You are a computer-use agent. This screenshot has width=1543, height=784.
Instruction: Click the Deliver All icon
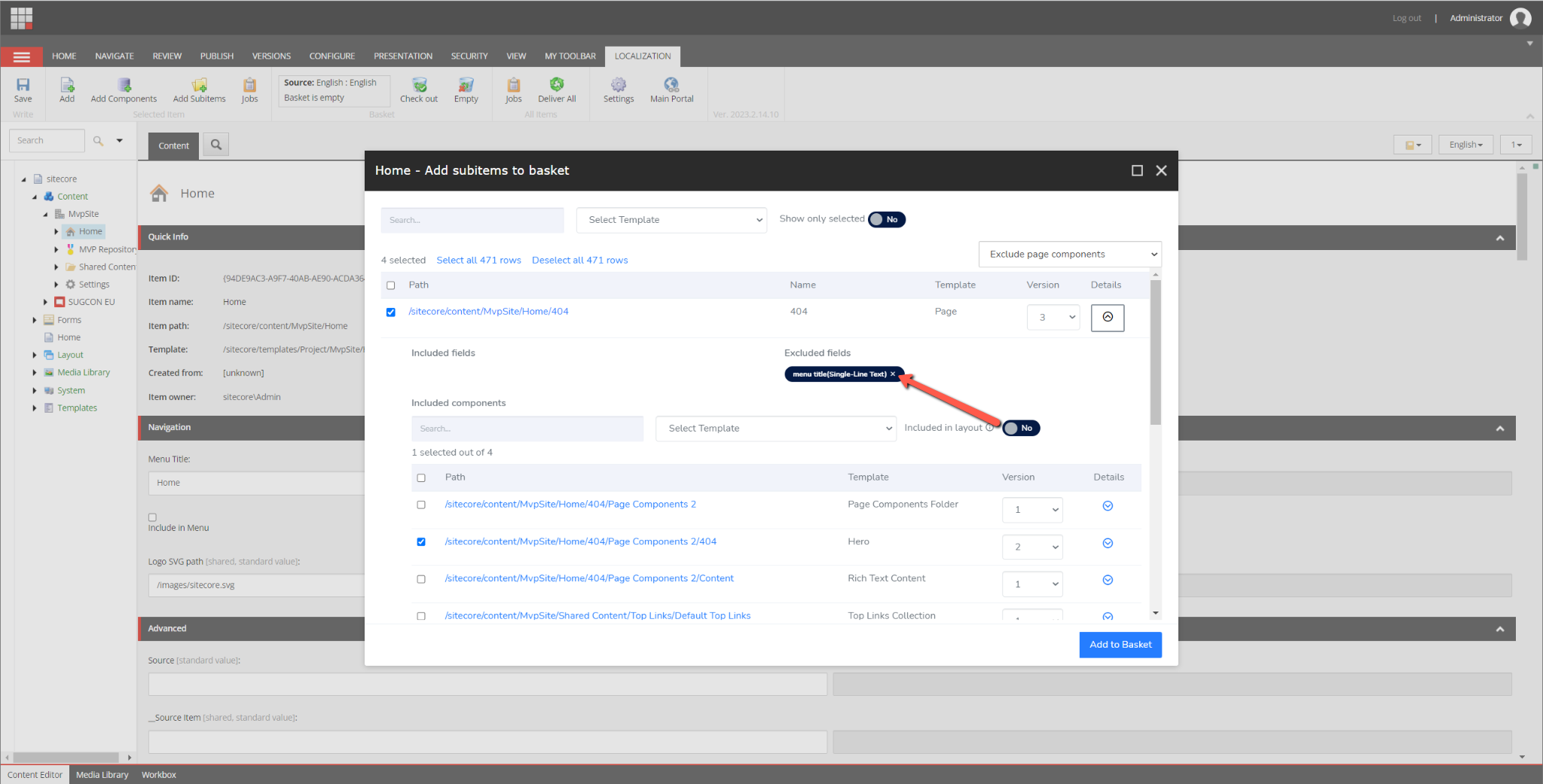tap(557, 84)
